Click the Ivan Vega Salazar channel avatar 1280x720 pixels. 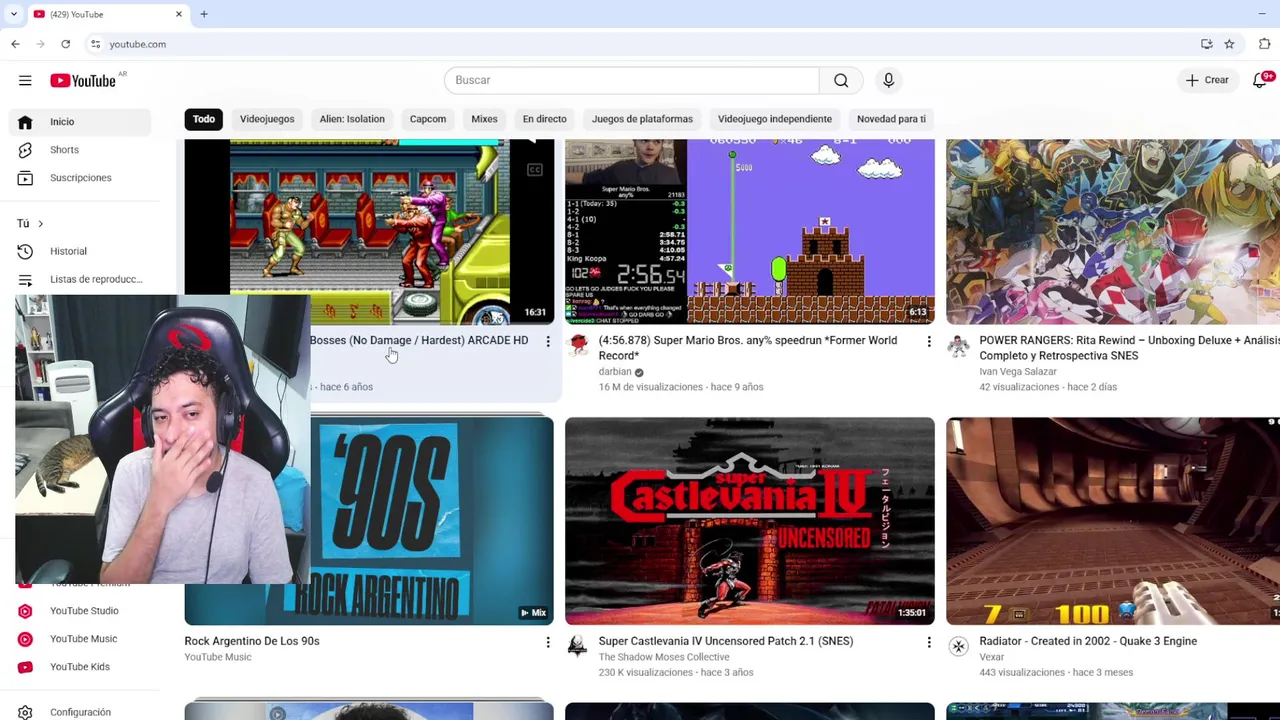[x=959, y=347]
